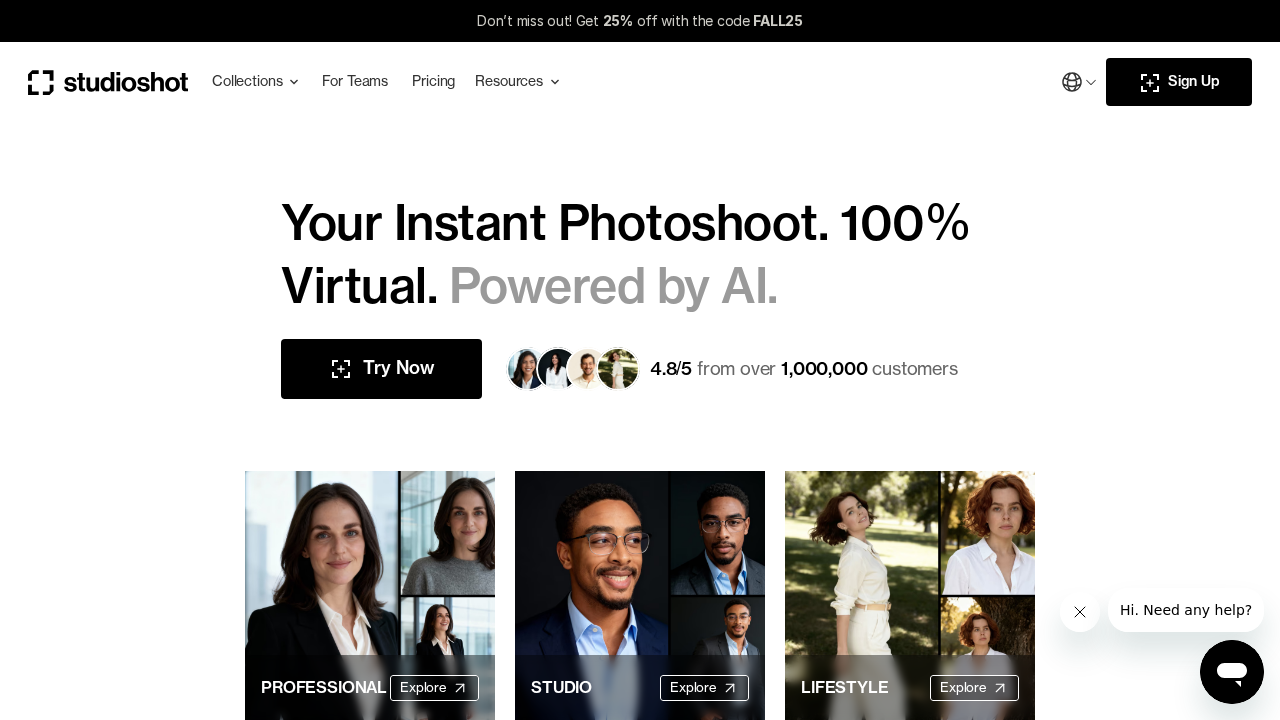Image resolution: width=1280 pixels, height=720 pixels.
Task: Explore the Professional collection
Action: tap(434, 688)
